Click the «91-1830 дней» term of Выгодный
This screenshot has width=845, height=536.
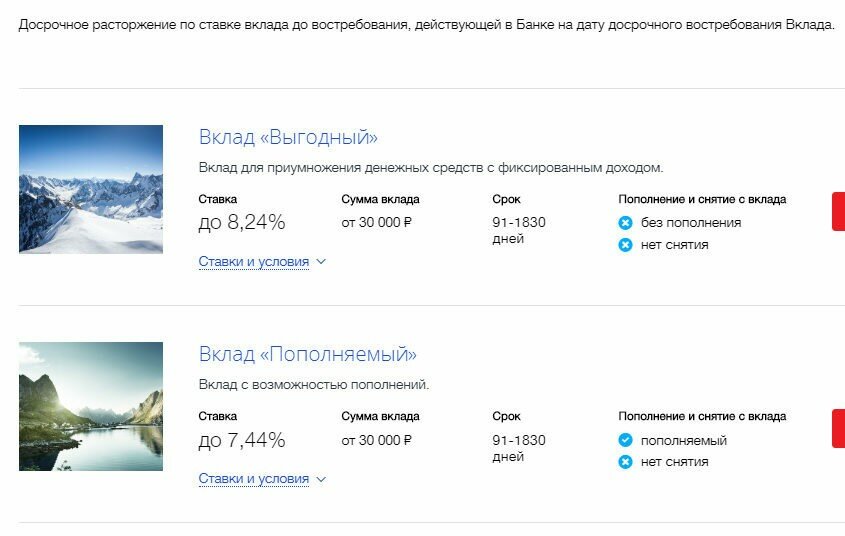click(519, 231)
